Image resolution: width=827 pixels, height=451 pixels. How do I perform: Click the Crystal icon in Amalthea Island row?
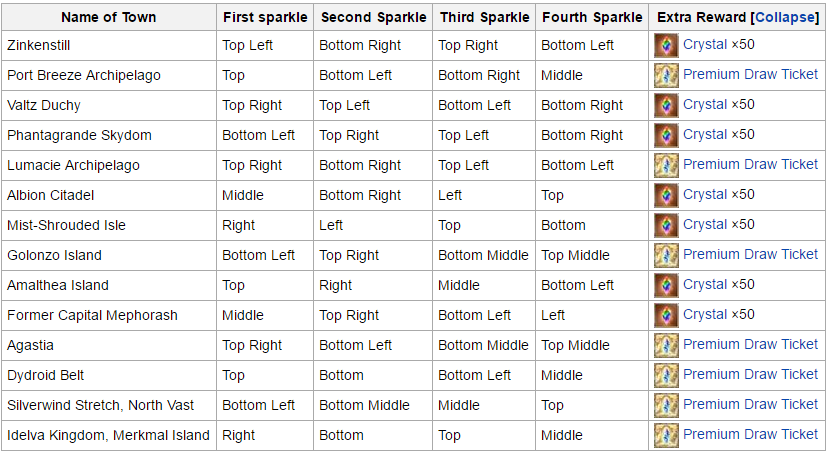(666, 285)
